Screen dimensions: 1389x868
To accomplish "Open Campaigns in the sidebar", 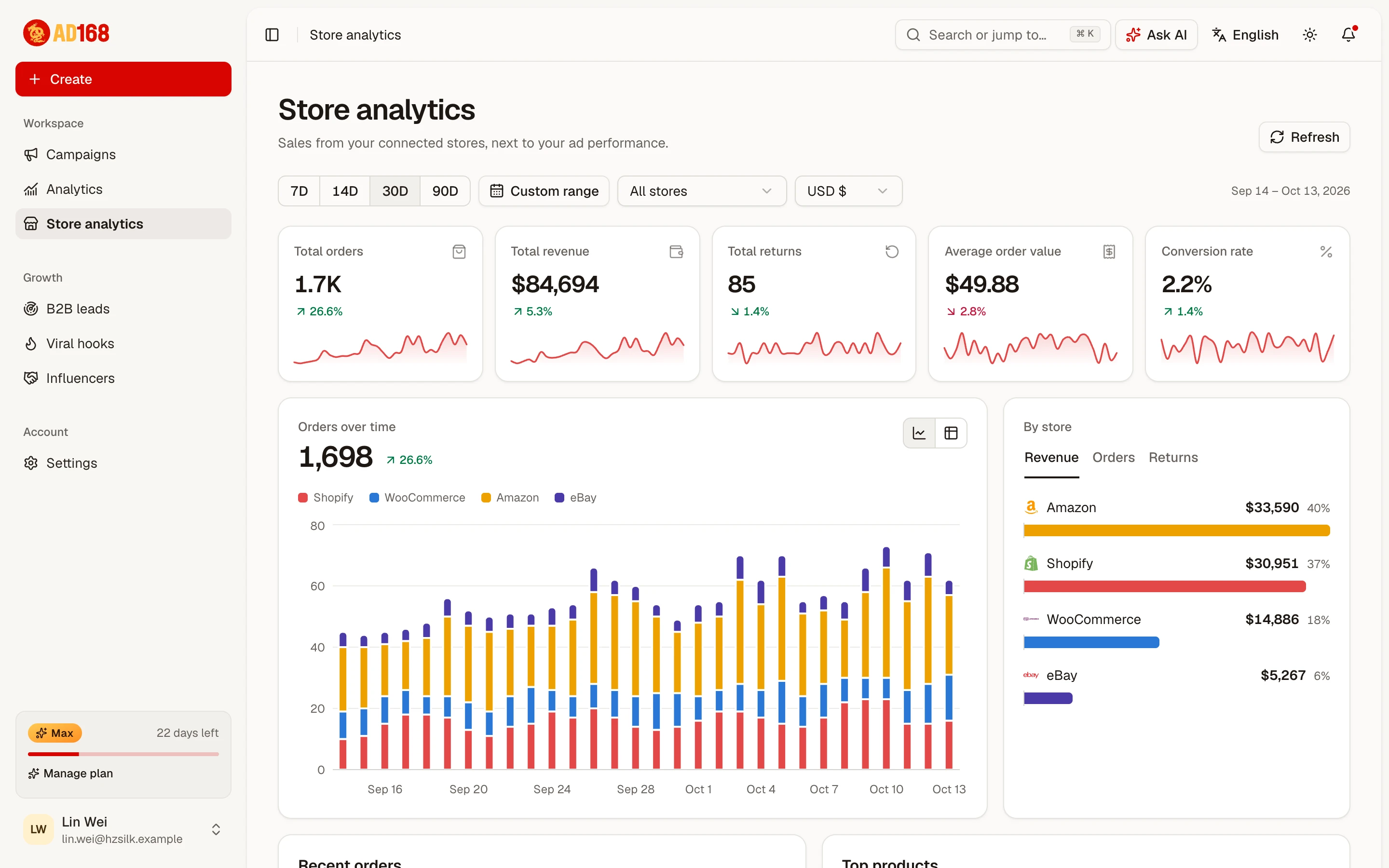I will [123, 154].
